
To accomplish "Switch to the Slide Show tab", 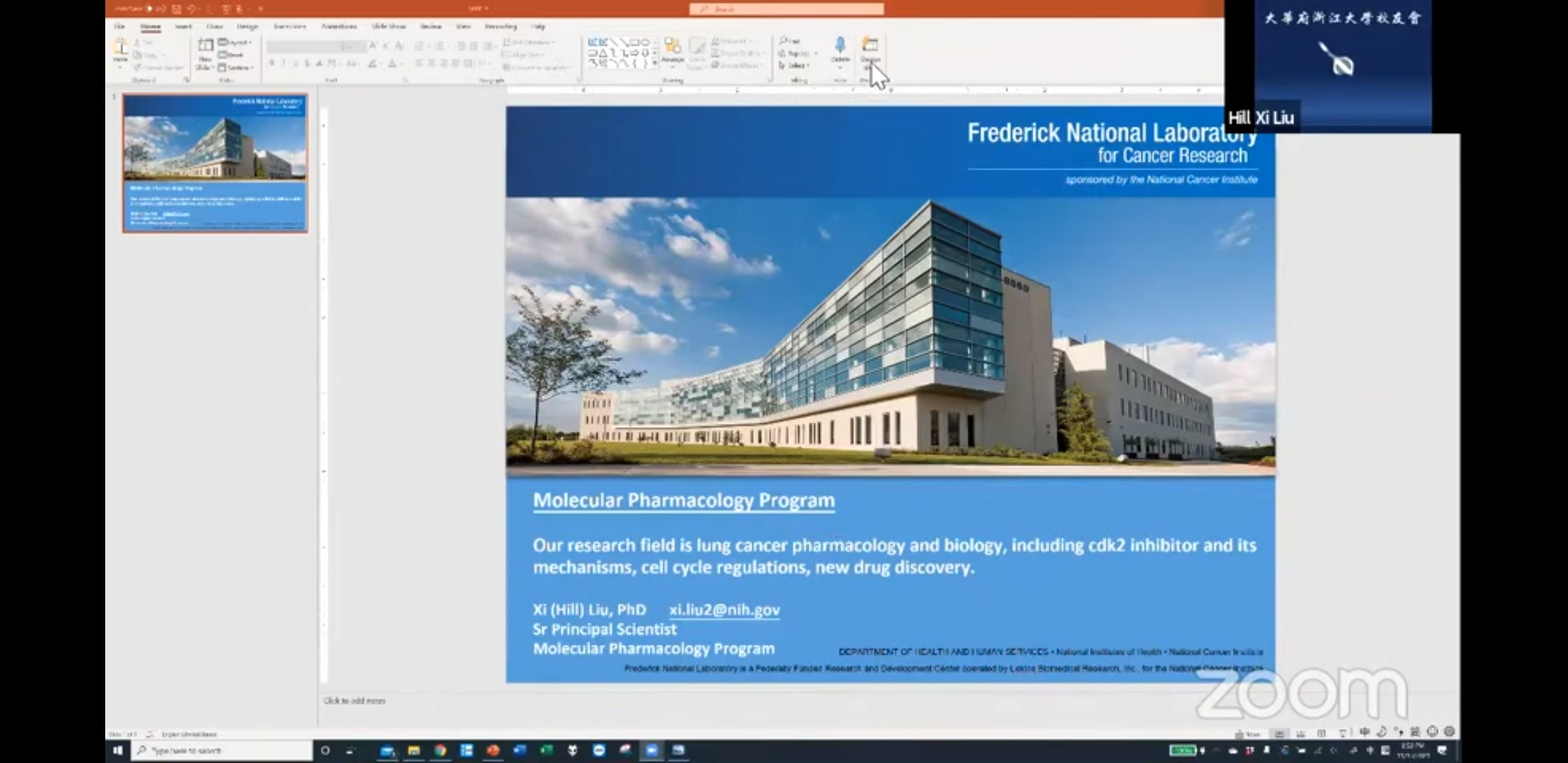I will click(x=388, y=26).
